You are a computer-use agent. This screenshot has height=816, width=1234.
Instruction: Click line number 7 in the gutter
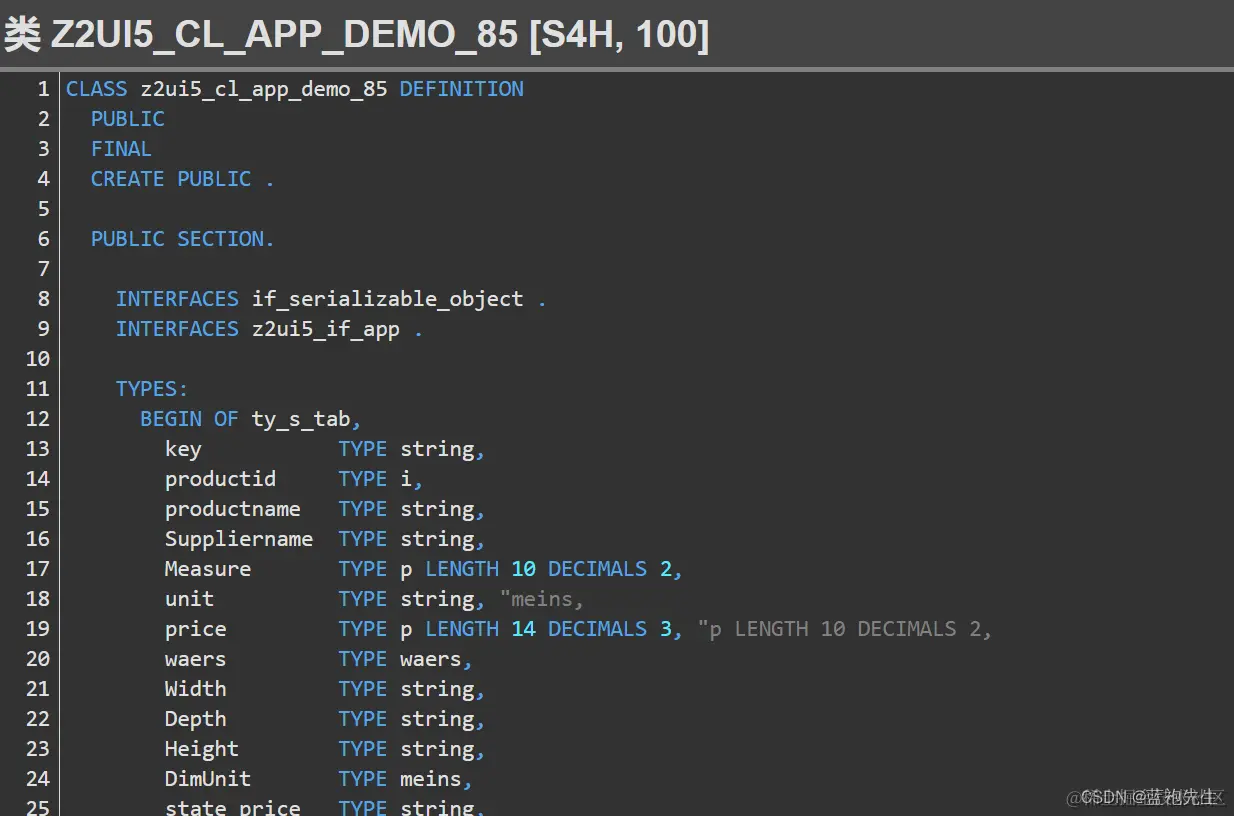tap(43, 269)
